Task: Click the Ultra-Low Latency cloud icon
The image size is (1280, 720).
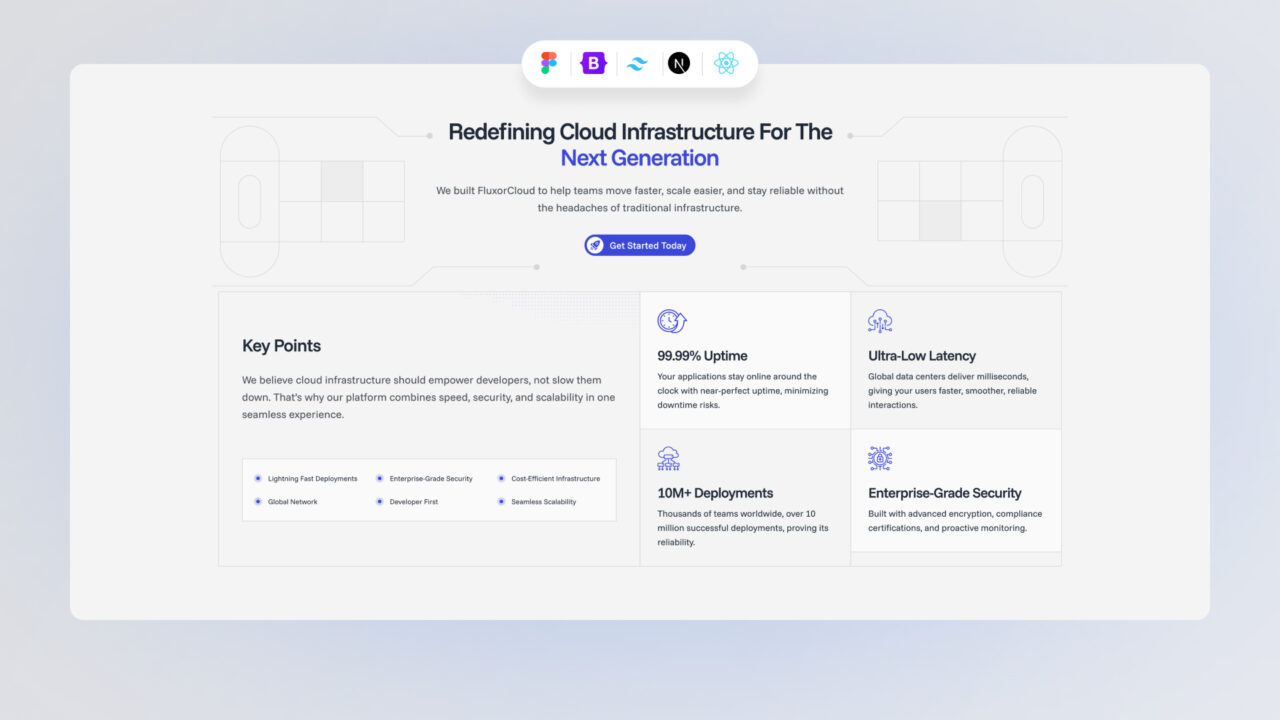Action: [x=880, y=321]
